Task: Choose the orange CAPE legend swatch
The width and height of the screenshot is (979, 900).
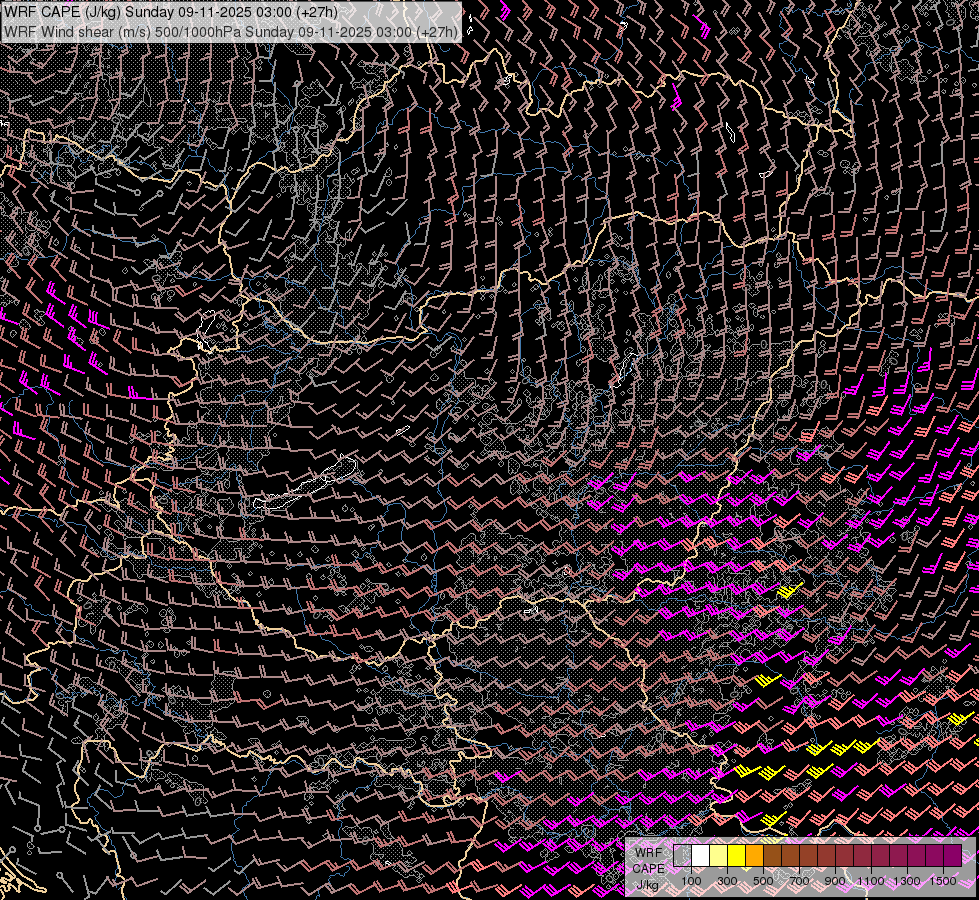Action: pos(754,856)
